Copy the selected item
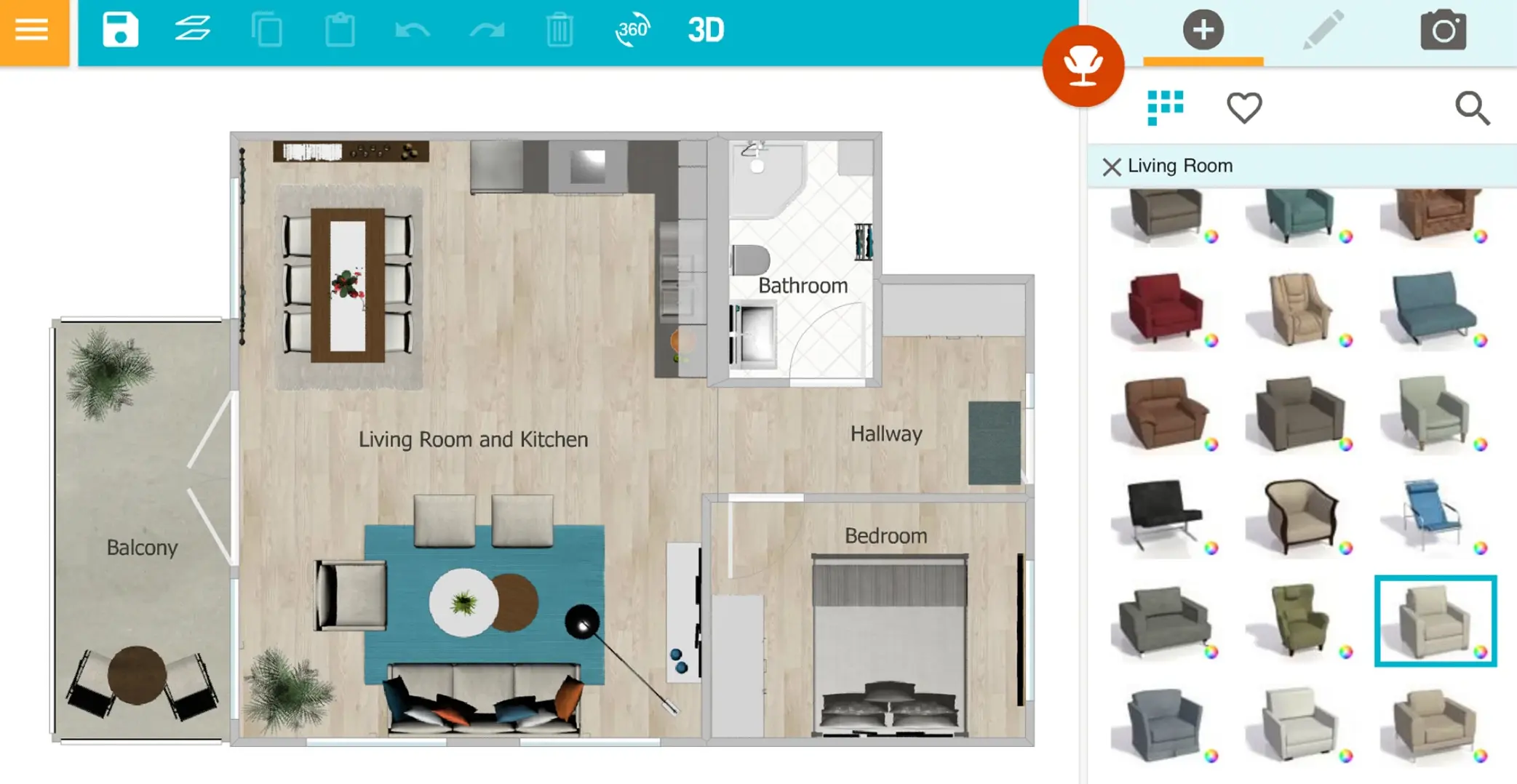Screen dimensions: 1517x784 point(267,30)
